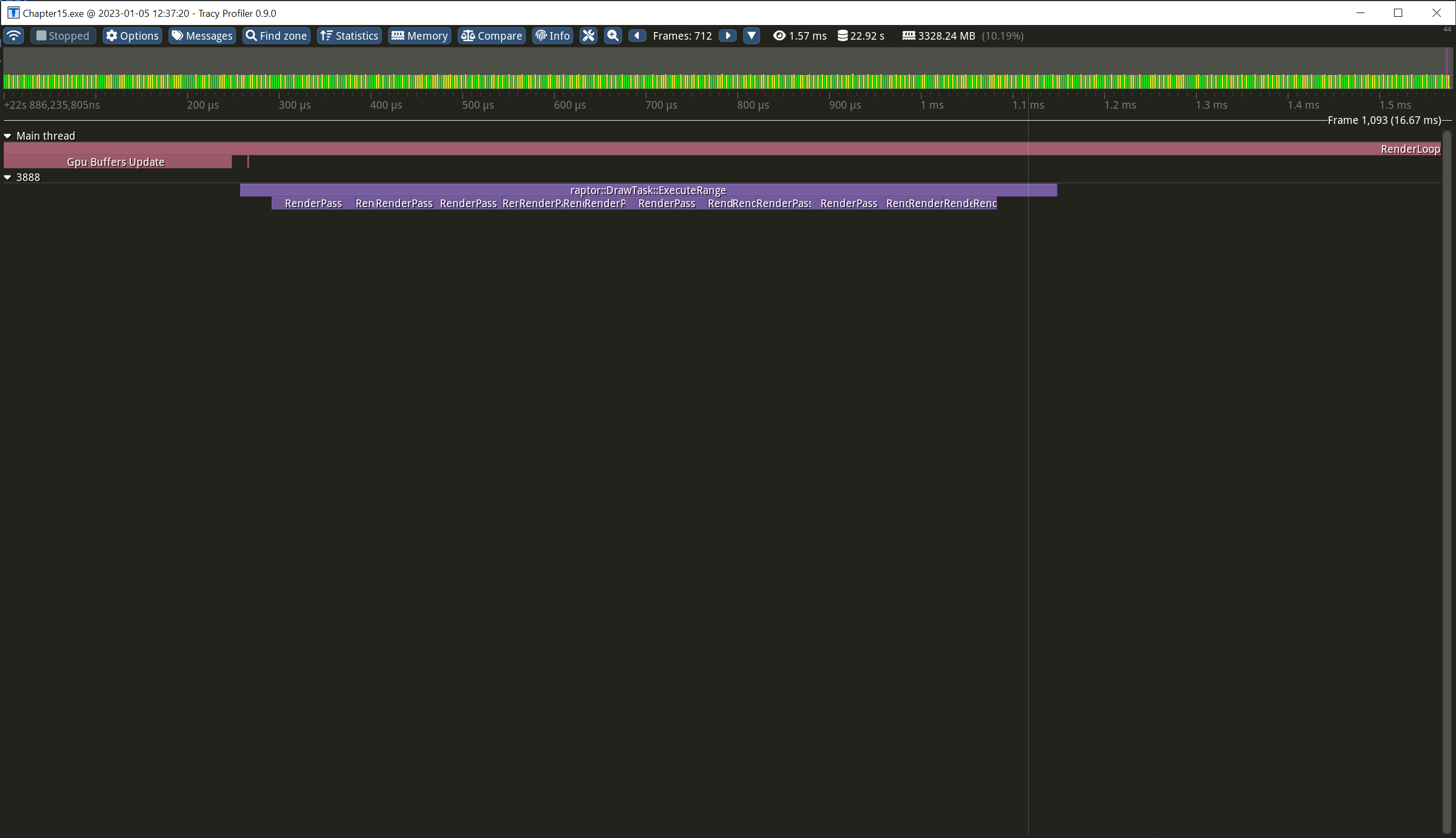The width and height of the screenshot is (1456, 838).
Task: Collapse the Main thread section
Action: pos(8,135)
